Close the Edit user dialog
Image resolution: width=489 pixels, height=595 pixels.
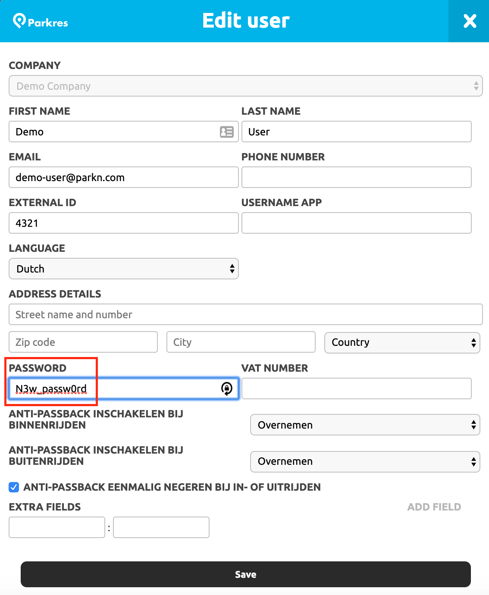coord(469,21)
